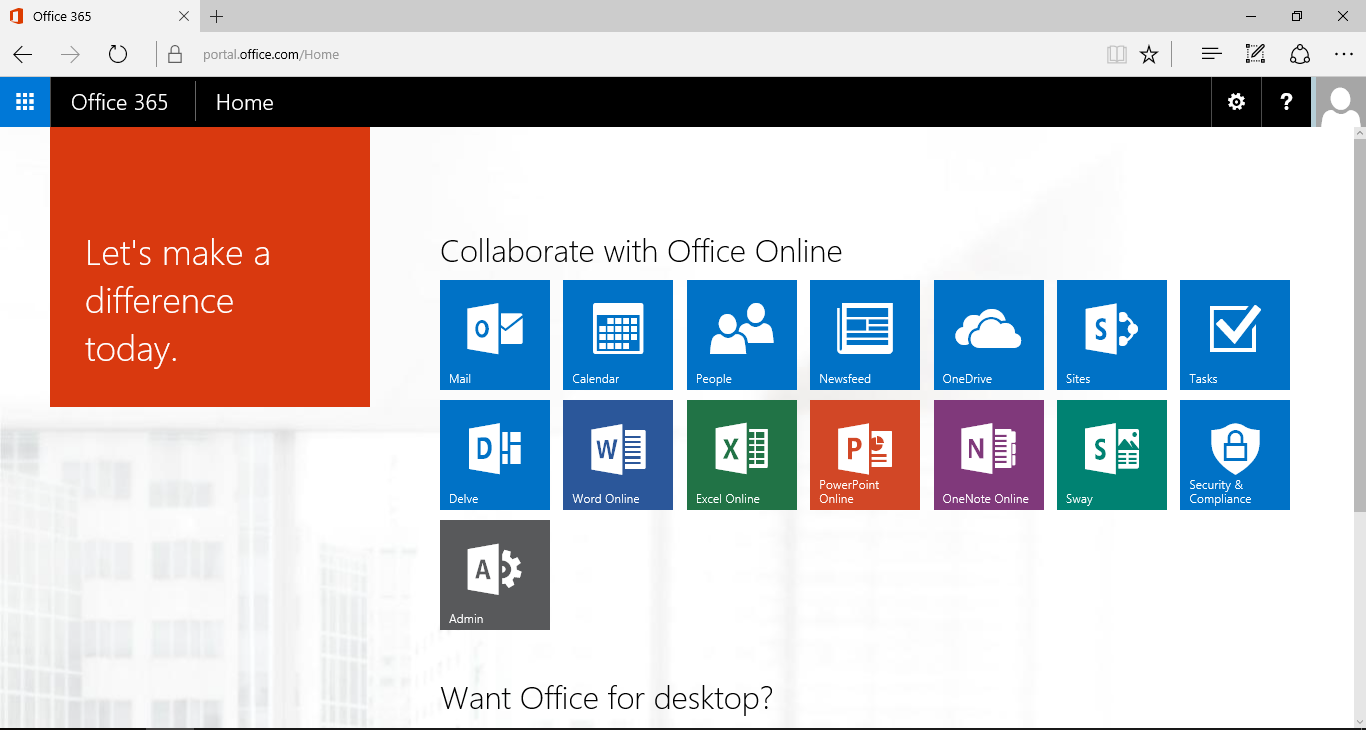This screenshot has width=1366, height=730.
Task: Open the Mail app tile
Action: 495,334
